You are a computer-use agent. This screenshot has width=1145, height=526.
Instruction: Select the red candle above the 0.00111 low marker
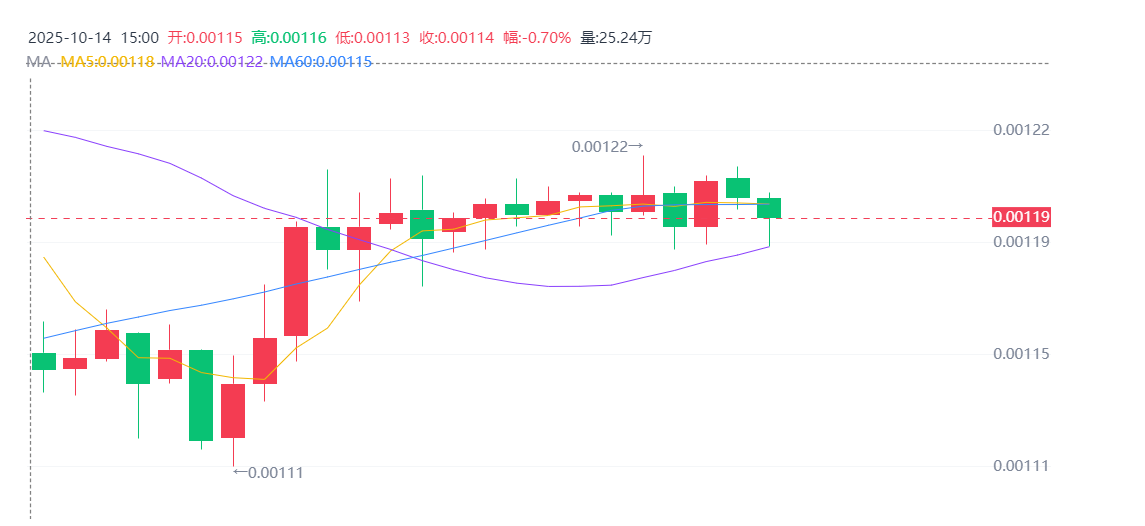[233, 410]
